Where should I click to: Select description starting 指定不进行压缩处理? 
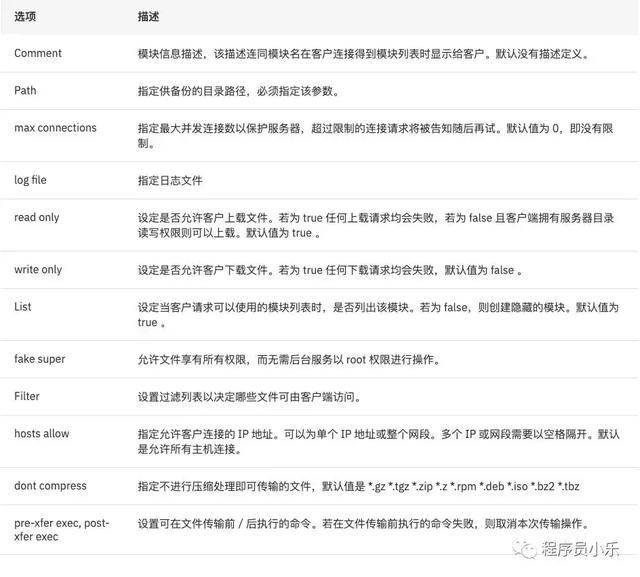(358, 486)
